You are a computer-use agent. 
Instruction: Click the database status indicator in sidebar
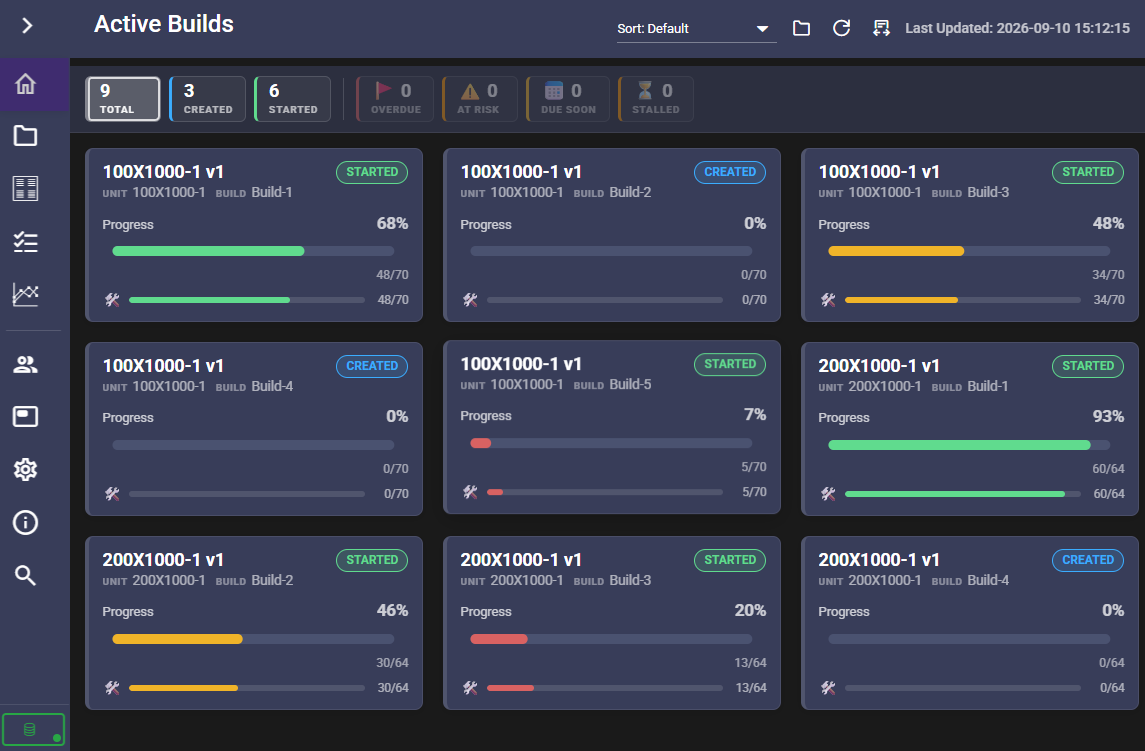(x=34, y=729)
